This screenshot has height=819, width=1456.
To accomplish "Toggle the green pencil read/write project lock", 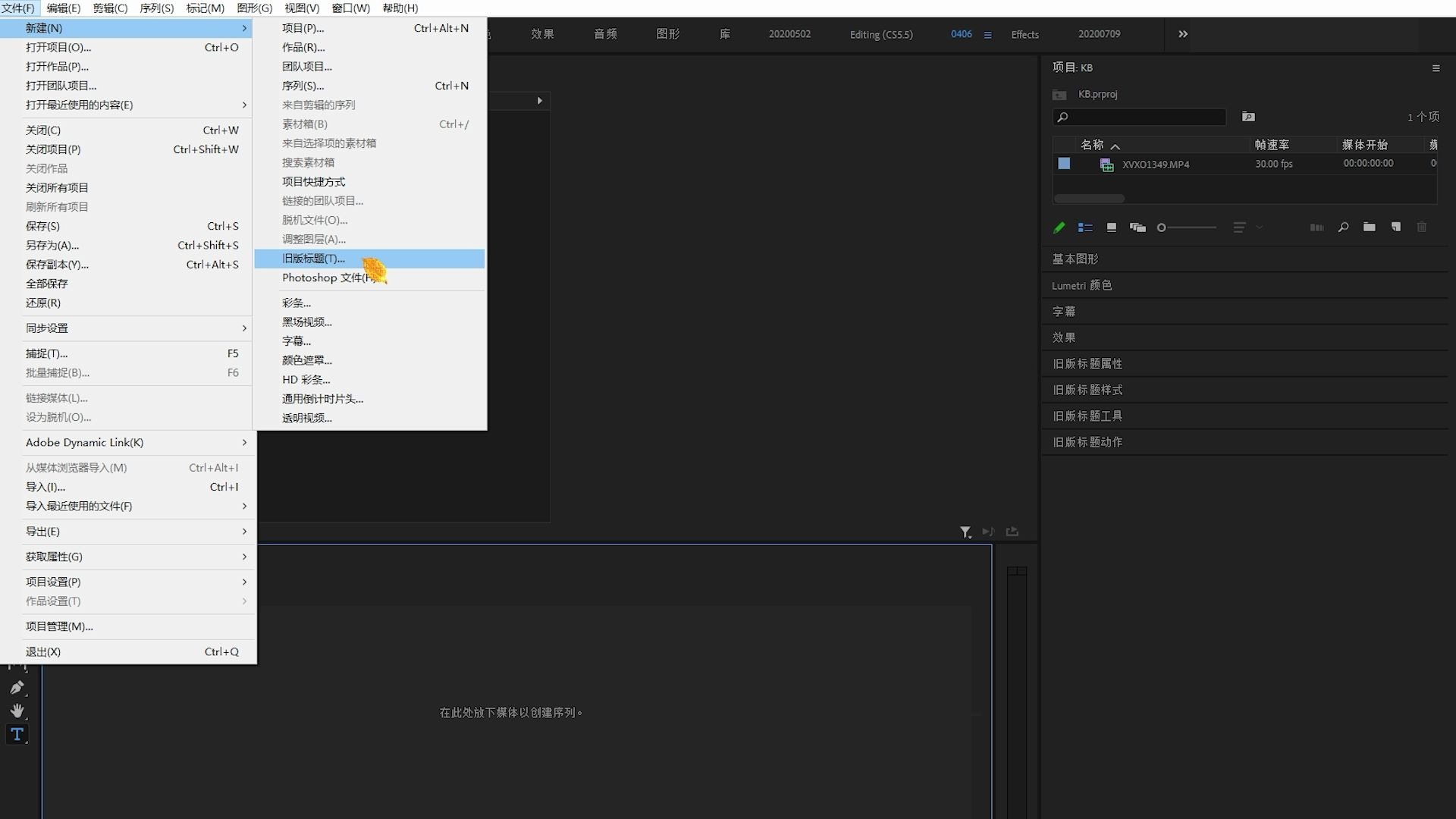I will [1059, 227].
